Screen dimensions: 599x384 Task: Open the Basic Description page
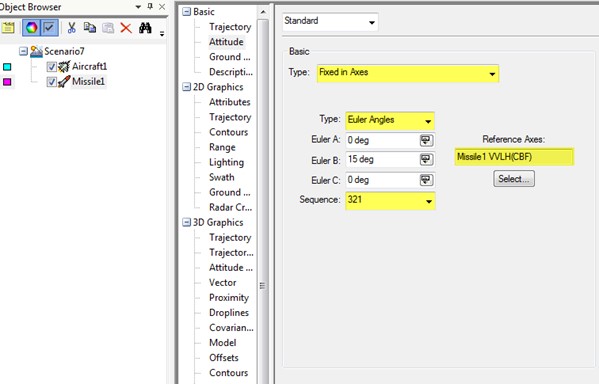tap(231, 72)
